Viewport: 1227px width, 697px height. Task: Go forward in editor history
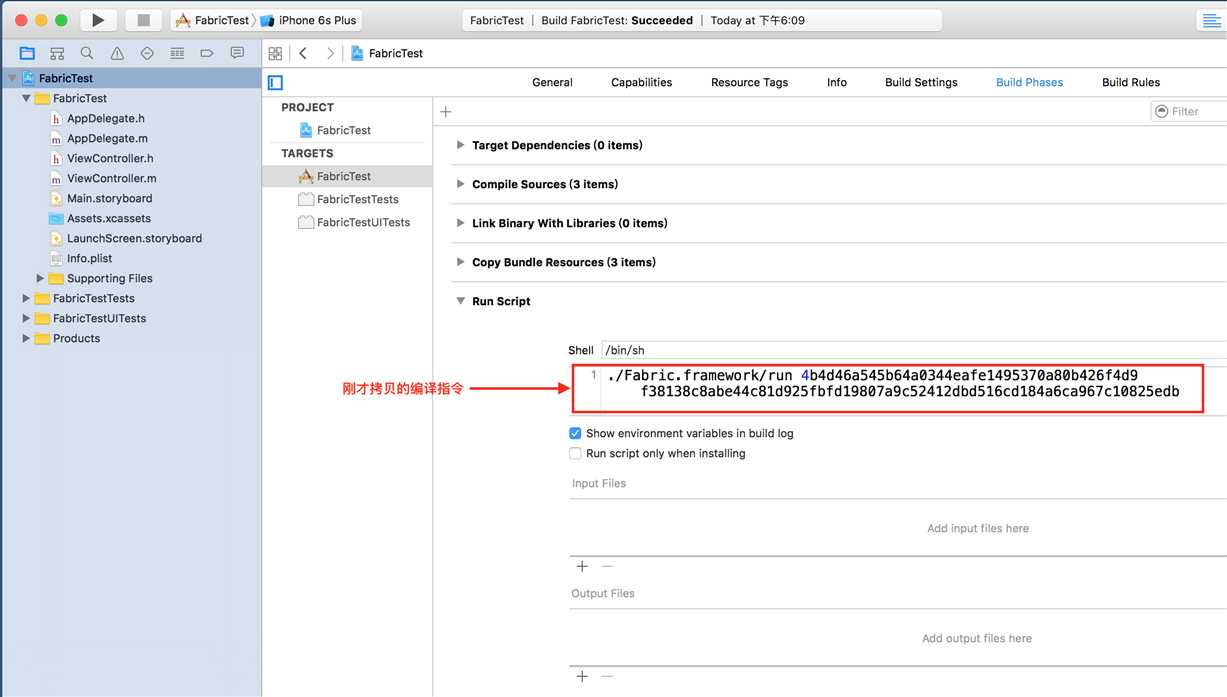pos(330,53)
